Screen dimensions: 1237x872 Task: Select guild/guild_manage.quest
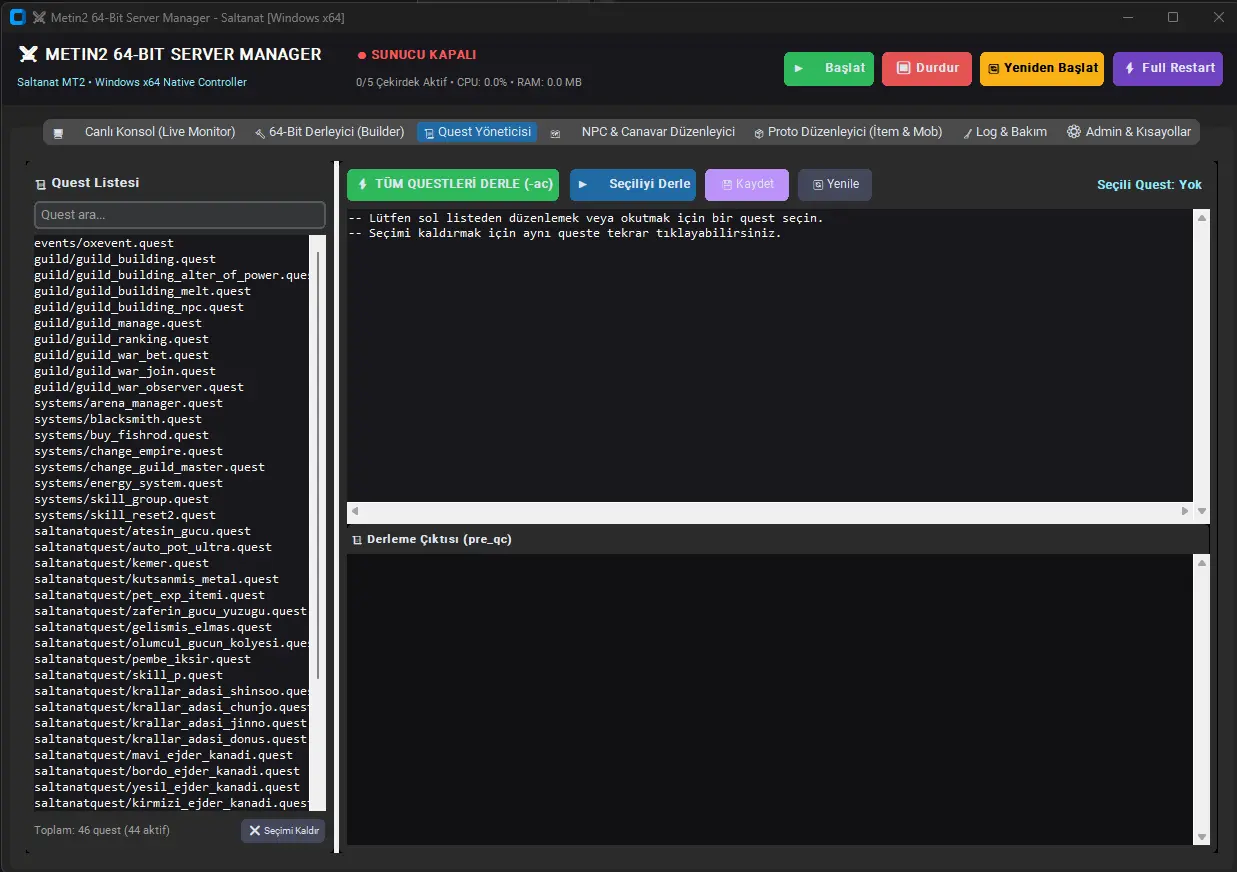click(x=118, y=323)
